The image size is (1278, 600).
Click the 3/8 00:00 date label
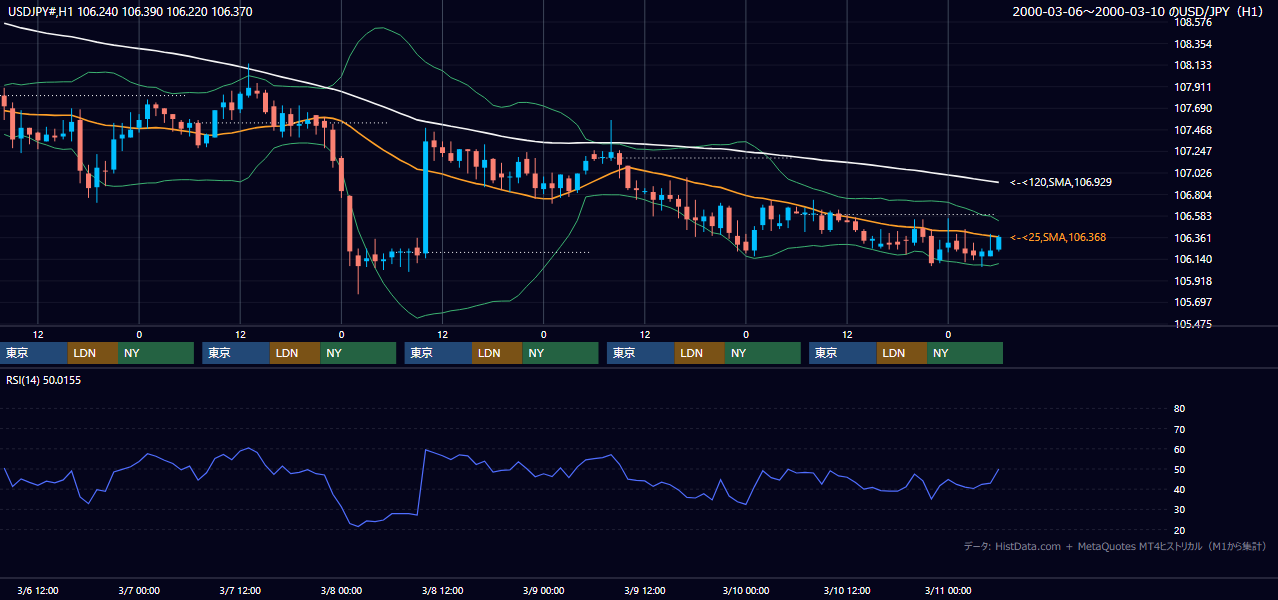pyautogui.click(x=341, y=591)
